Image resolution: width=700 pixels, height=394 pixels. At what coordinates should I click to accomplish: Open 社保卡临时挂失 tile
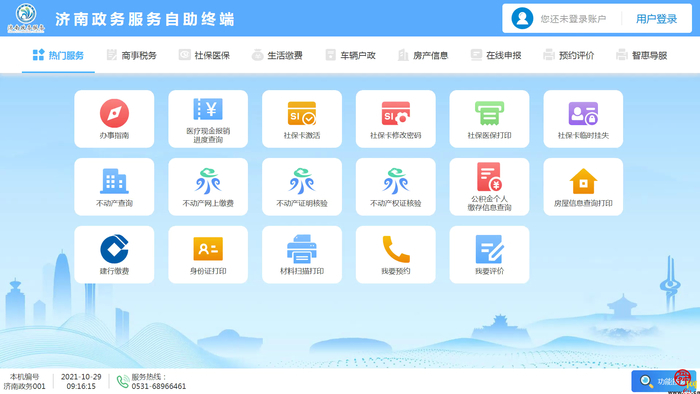click(x=583, y=119)
